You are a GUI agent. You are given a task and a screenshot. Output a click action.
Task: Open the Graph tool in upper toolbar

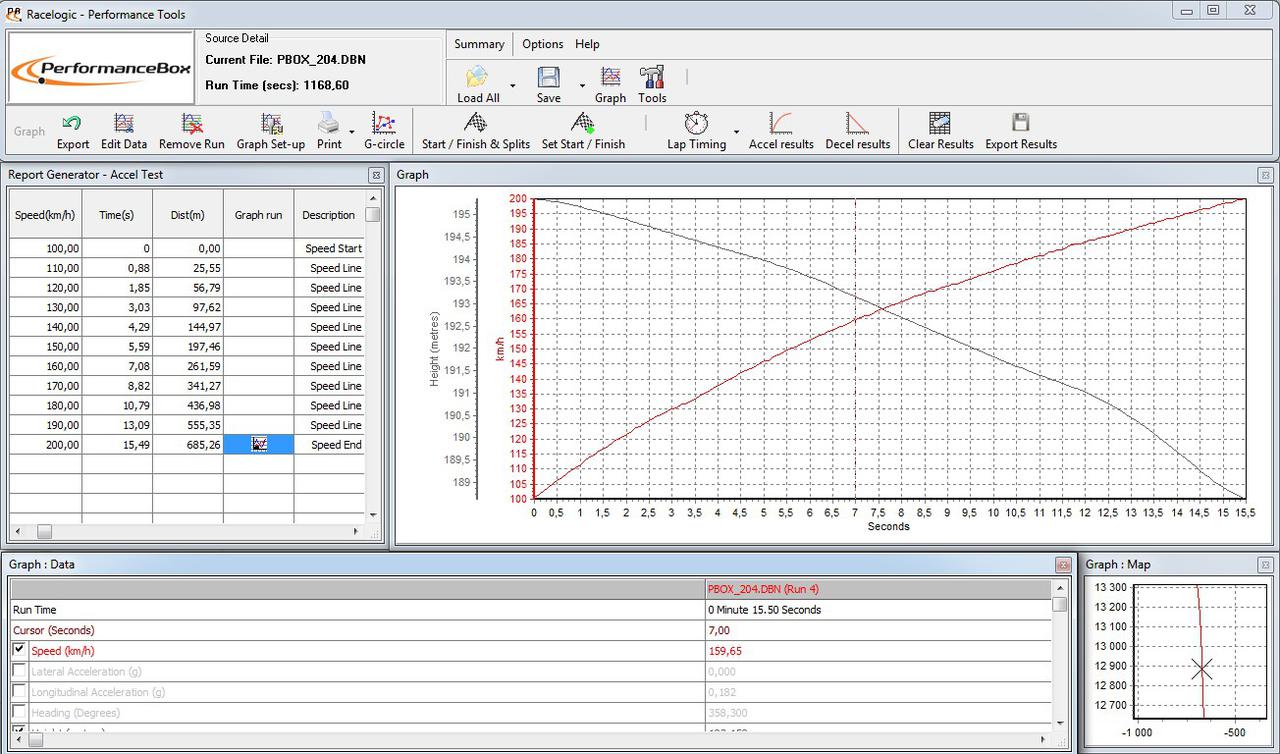tap(610, 84)
